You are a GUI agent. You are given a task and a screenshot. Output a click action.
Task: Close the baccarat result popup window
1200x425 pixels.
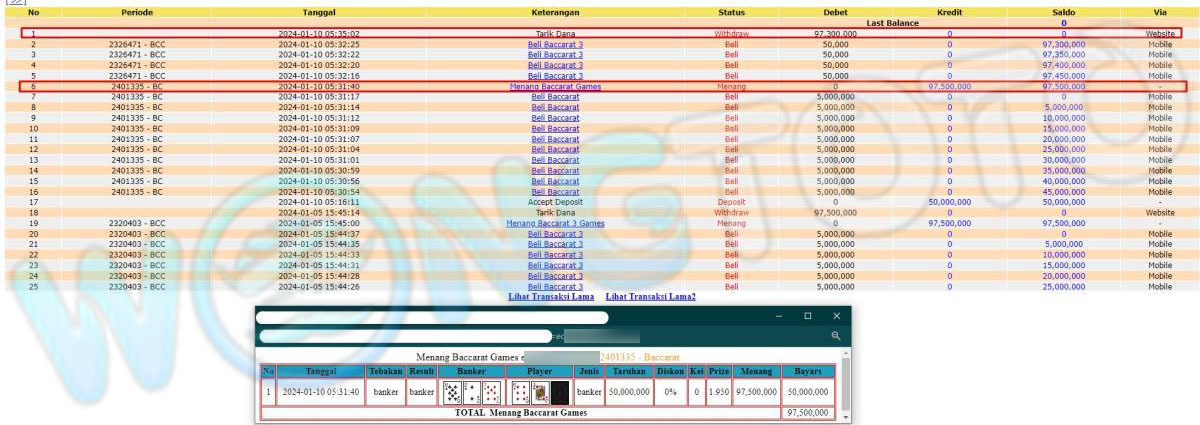(837, 316)
